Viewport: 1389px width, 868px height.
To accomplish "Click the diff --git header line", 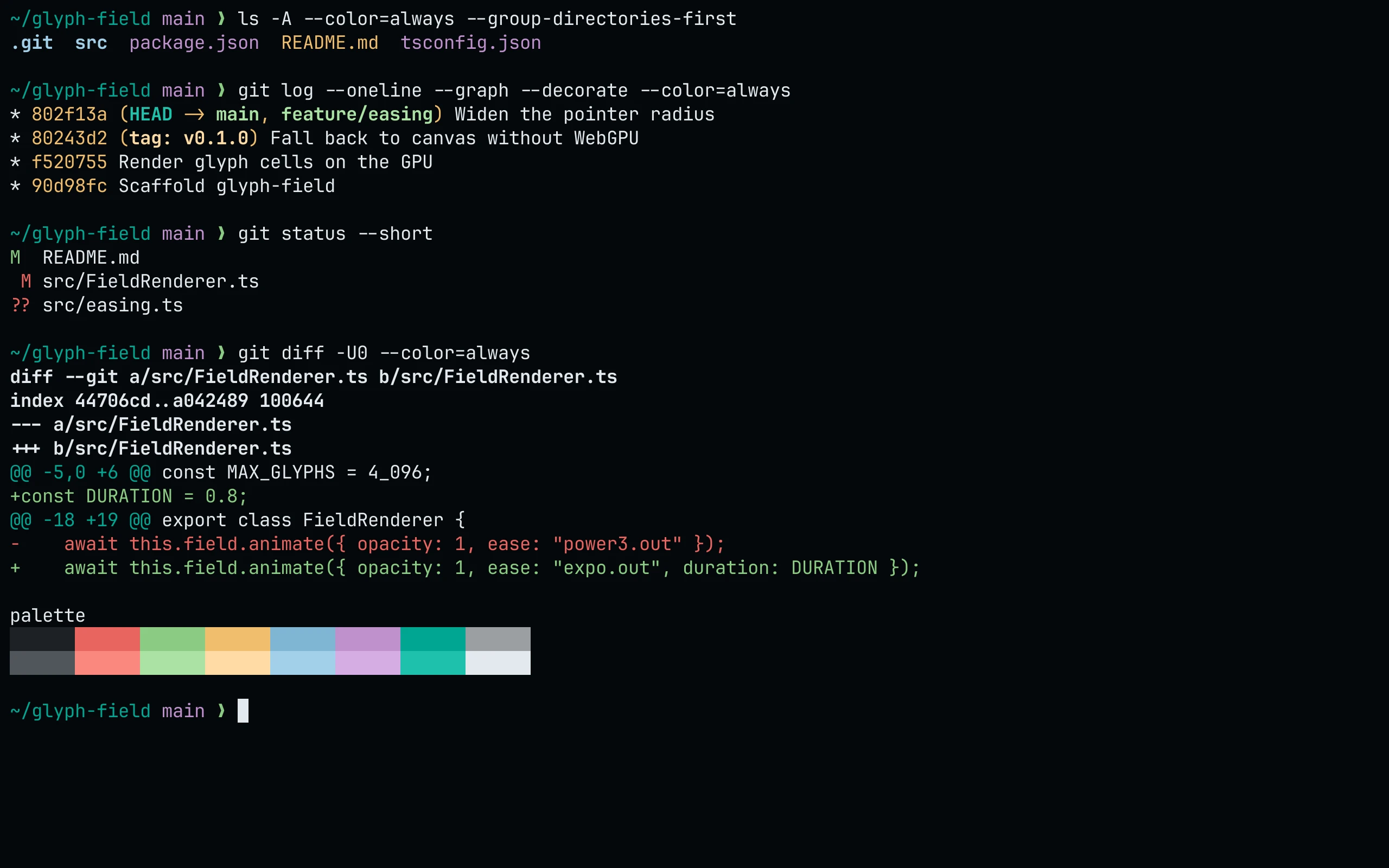I will pos(314,377).
